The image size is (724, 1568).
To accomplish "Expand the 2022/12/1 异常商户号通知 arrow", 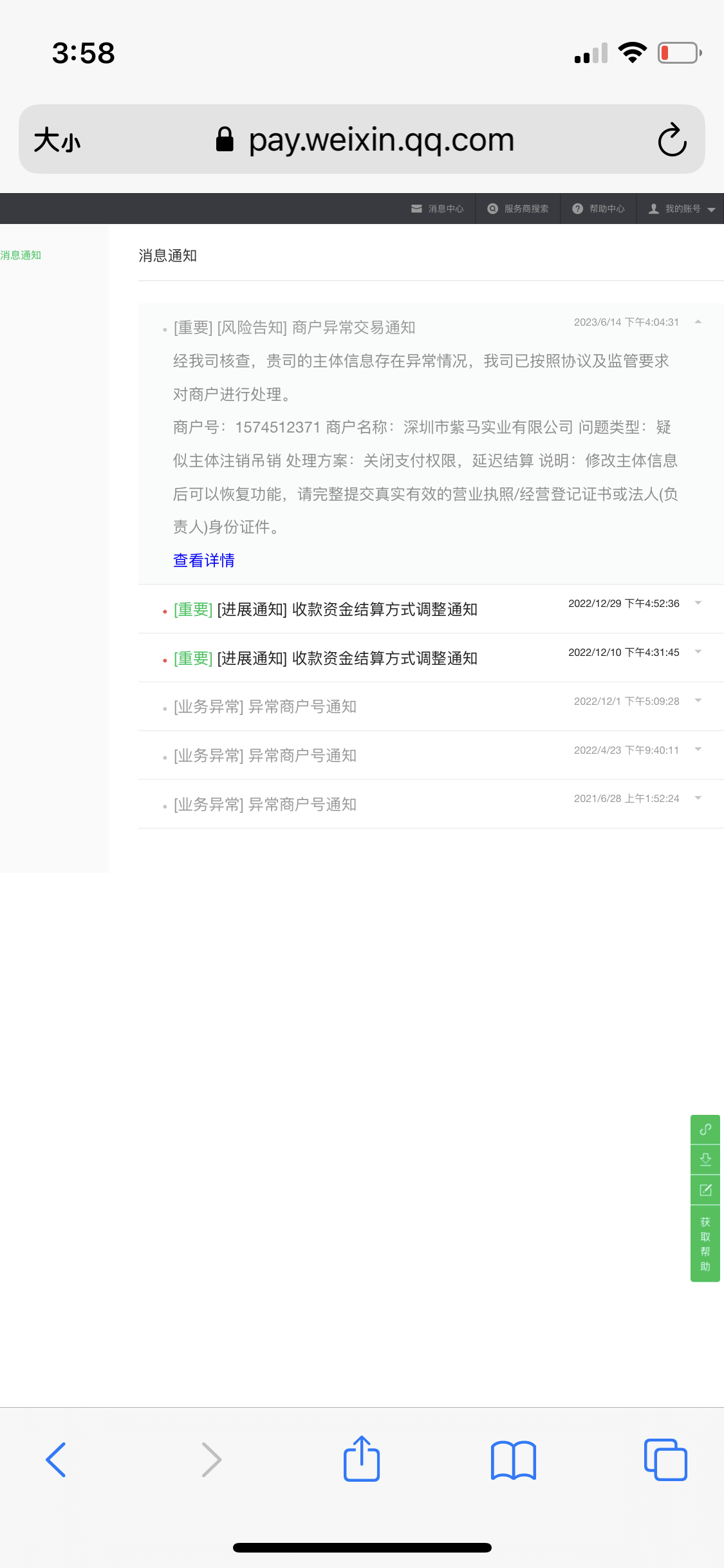I will click(x=698, y=700).
